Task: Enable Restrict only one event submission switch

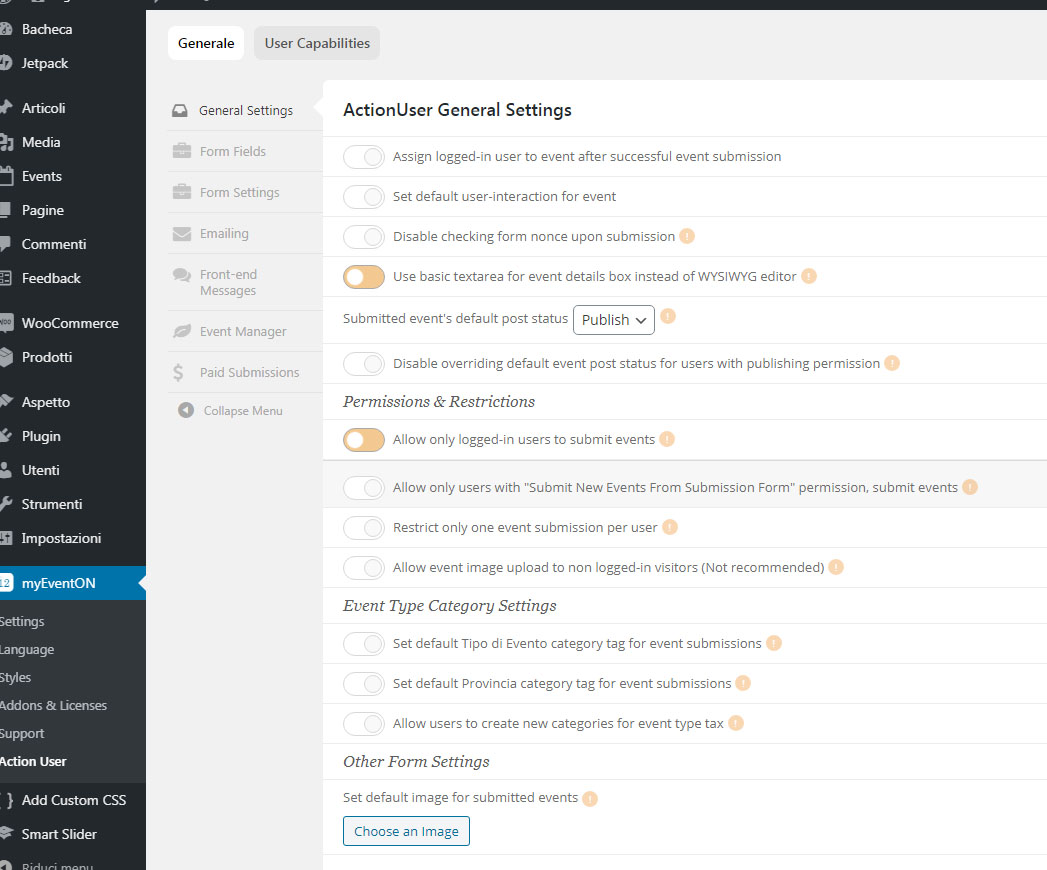Action: pos(364,528)
